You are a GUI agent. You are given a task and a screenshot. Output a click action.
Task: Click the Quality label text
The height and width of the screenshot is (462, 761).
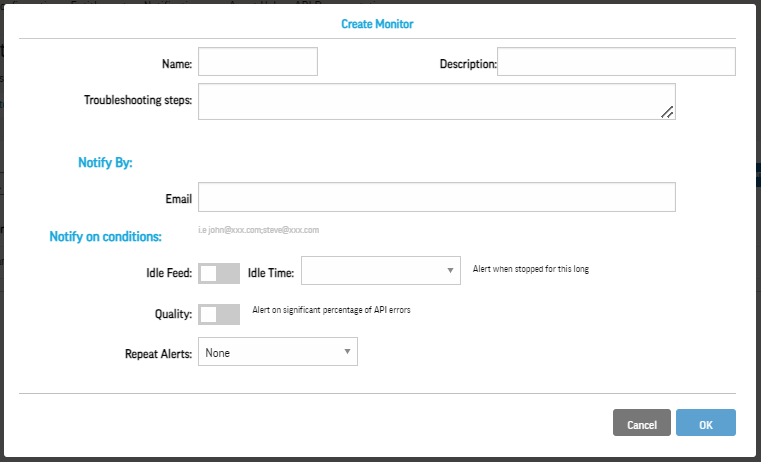pos(174,314)
